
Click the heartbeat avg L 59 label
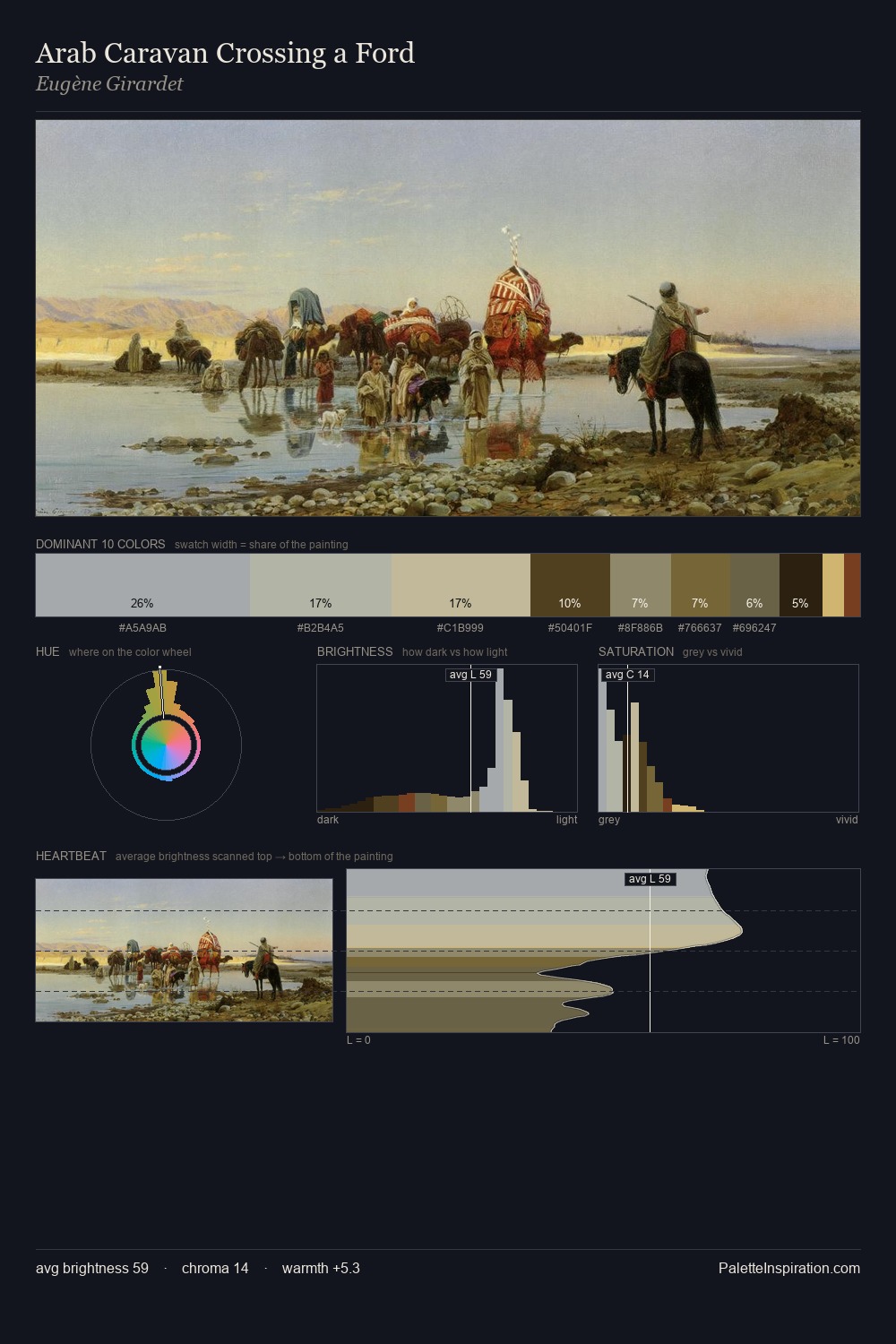pyautogui.click(x=650, y=879)
